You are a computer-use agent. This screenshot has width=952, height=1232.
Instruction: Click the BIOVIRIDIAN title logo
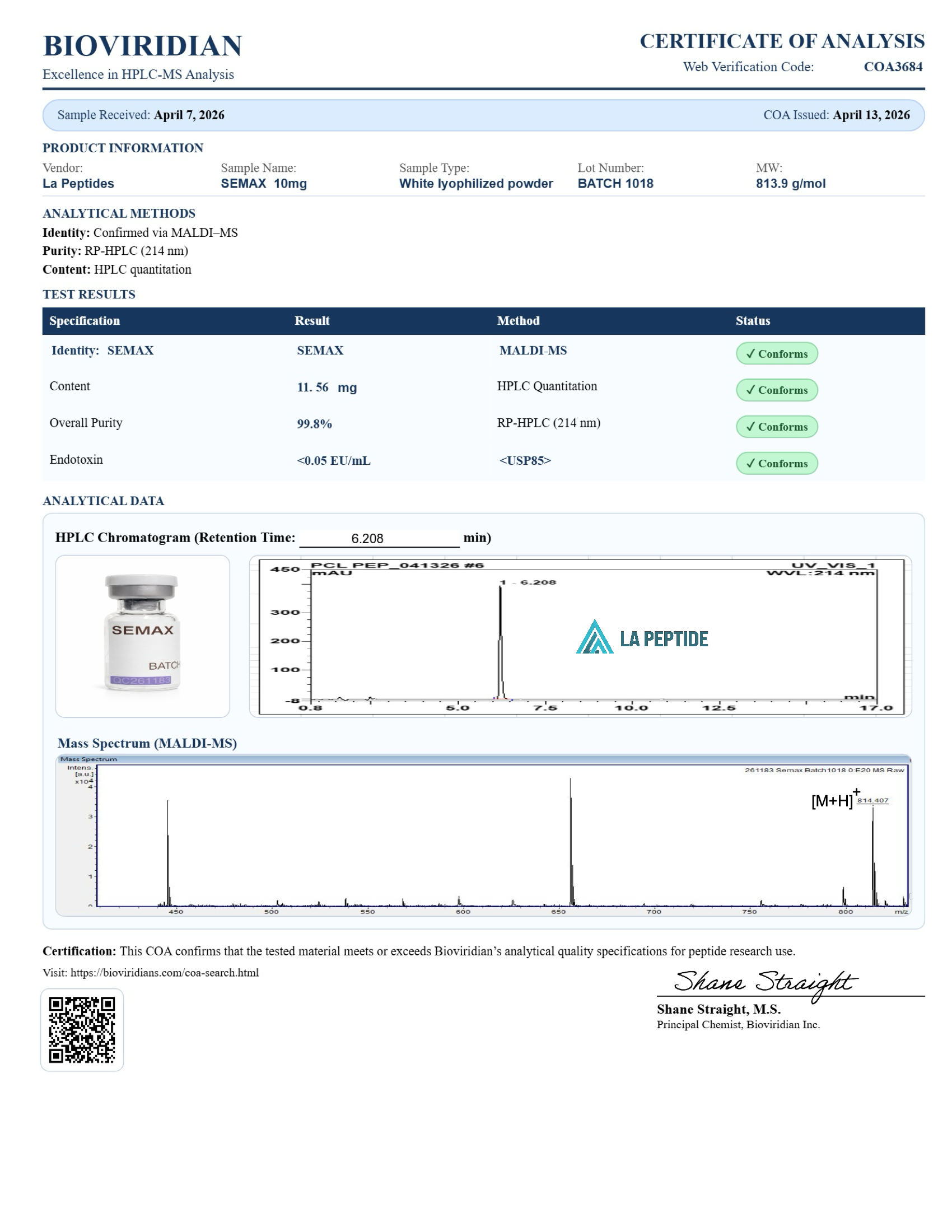[x=142, y=46]
